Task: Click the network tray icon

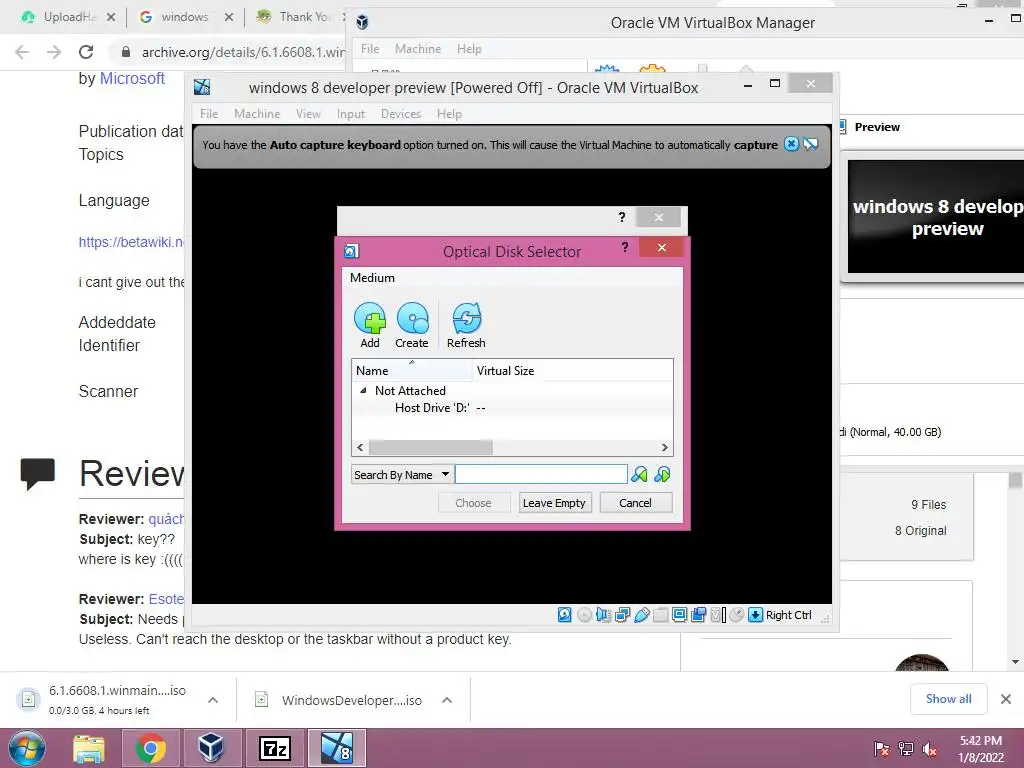Action: 906,749
